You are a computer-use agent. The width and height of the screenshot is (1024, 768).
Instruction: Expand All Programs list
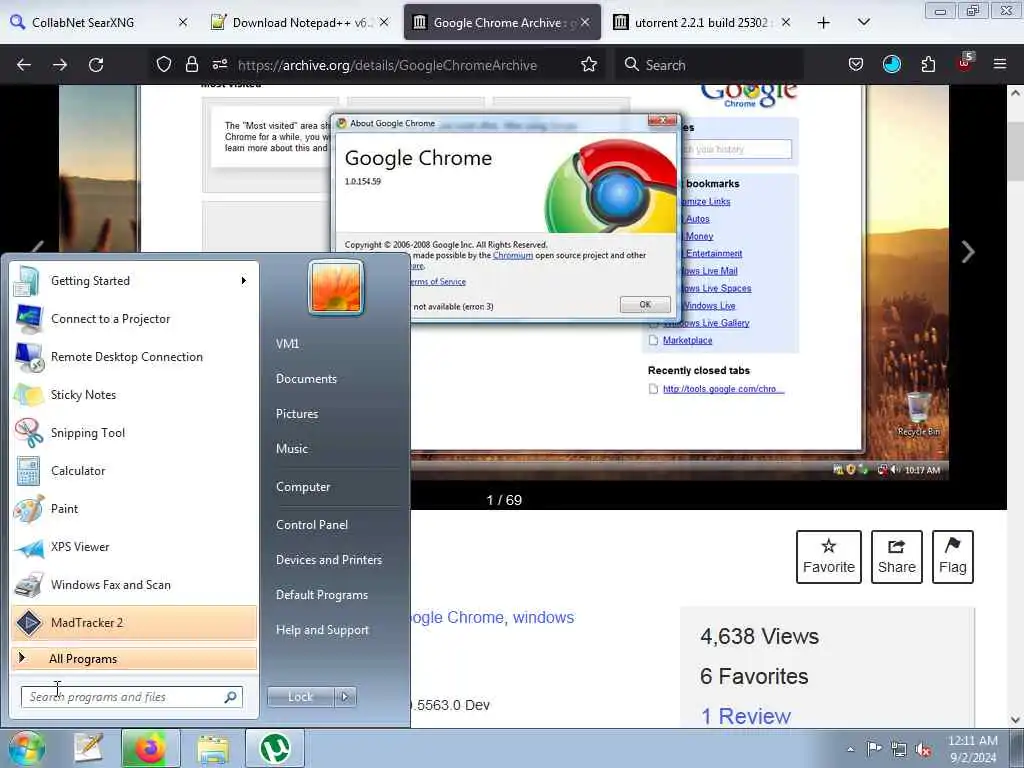[x=134, y=659]
